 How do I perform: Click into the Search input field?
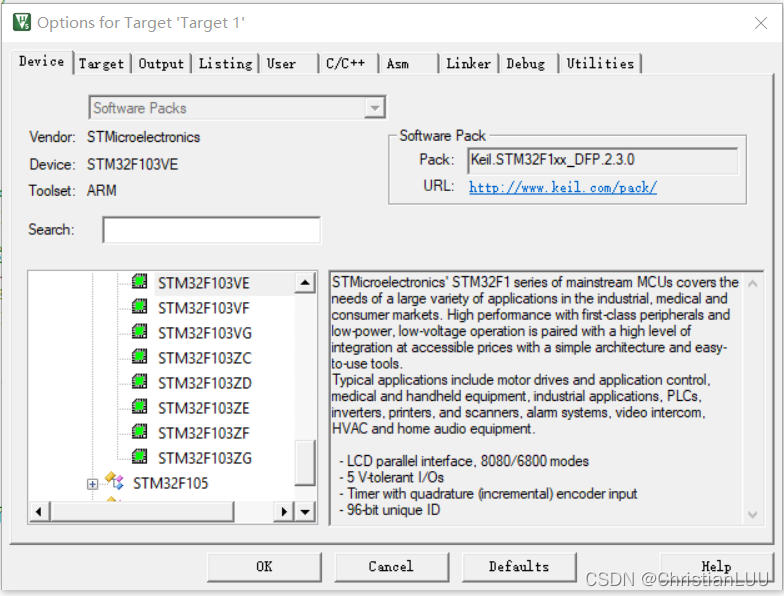click(212, 230)
